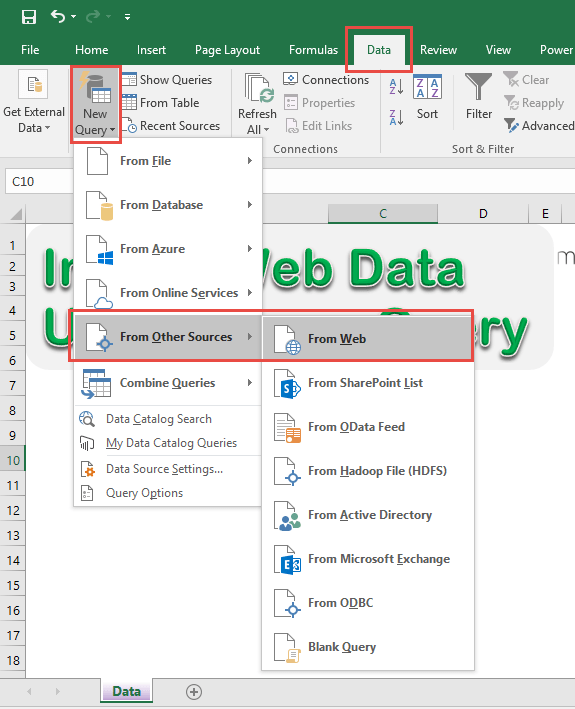Expand From File submenu arrow

[x=250, y=161]
